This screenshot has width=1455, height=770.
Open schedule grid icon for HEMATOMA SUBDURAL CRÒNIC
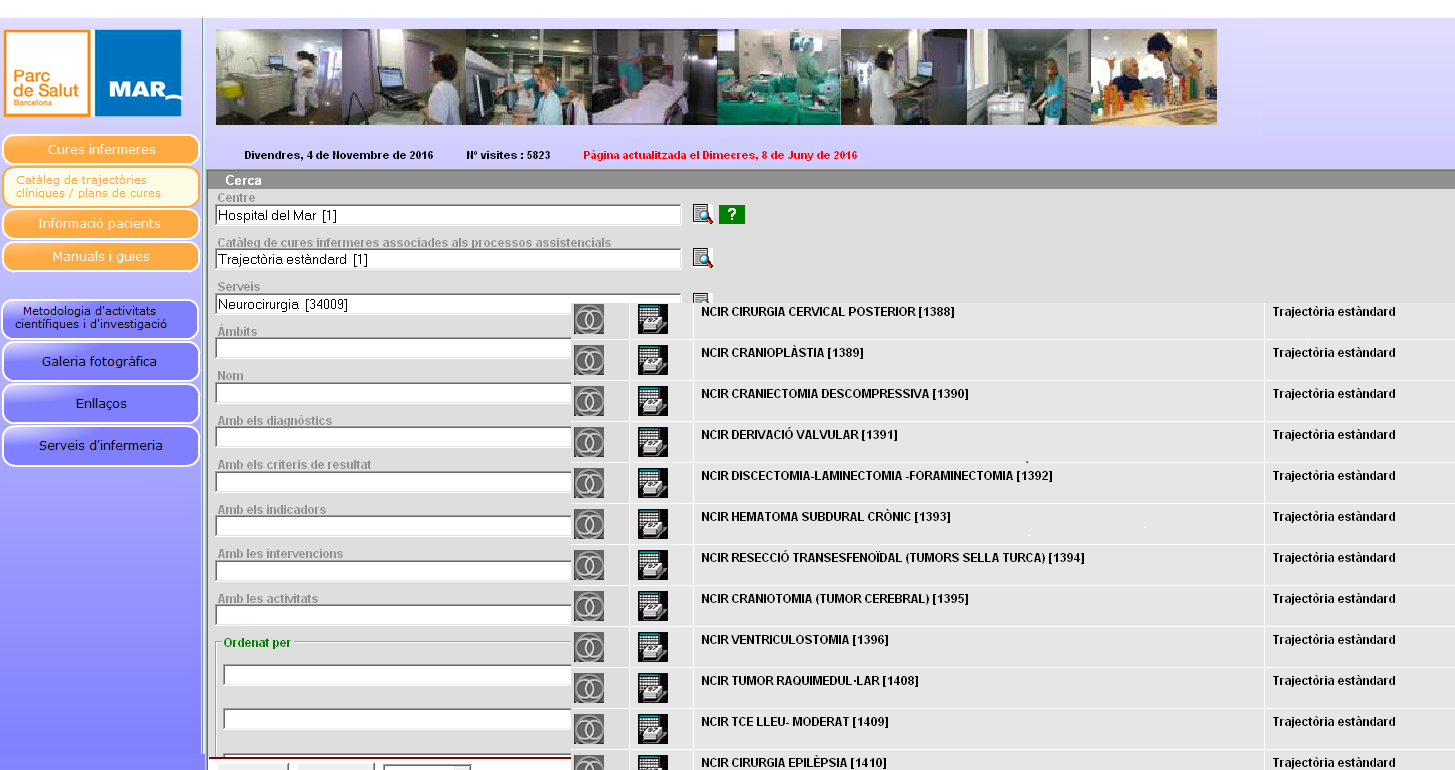click(x=653, y=524)
